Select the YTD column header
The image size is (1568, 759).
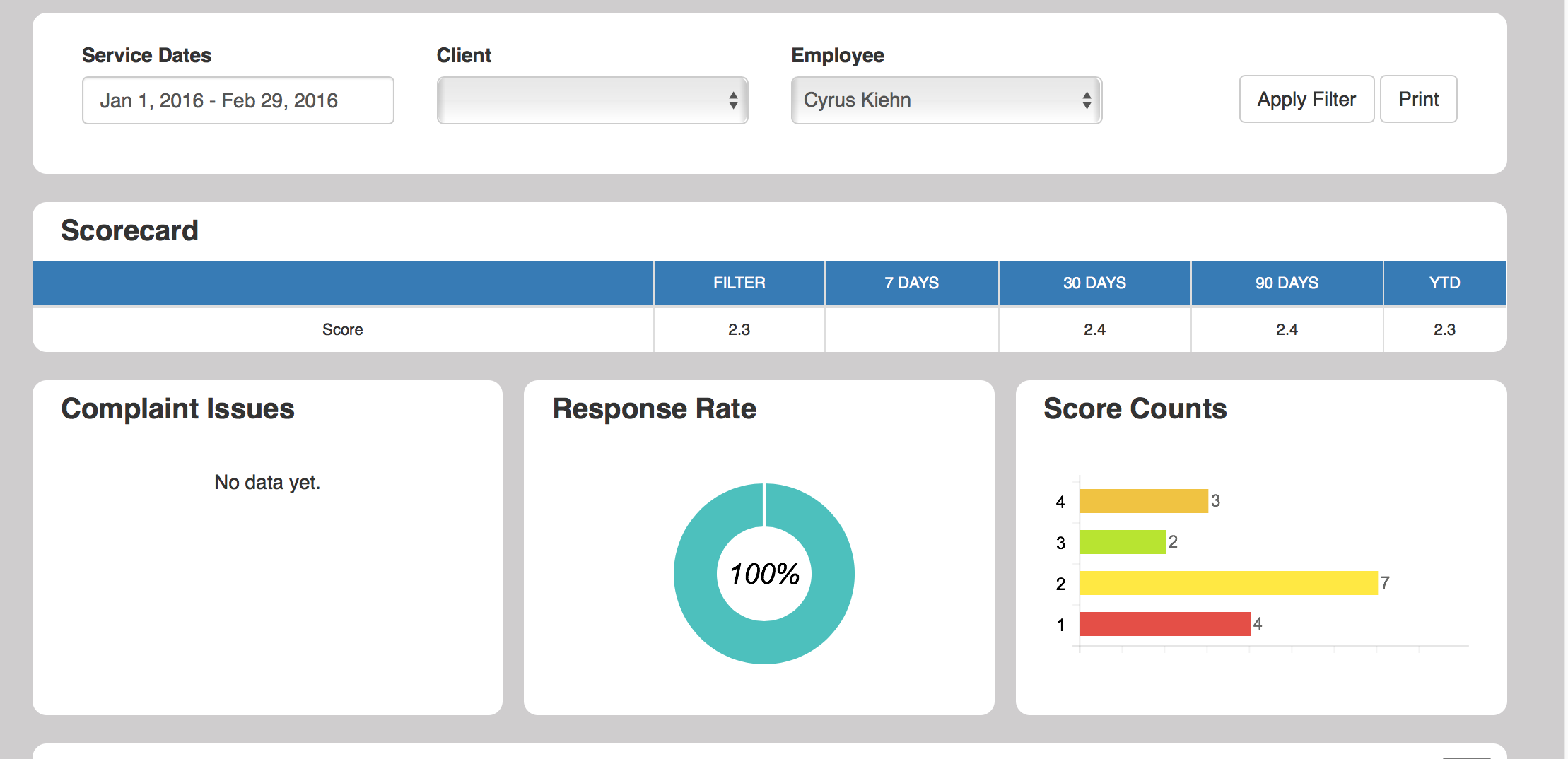(1445, 283)
